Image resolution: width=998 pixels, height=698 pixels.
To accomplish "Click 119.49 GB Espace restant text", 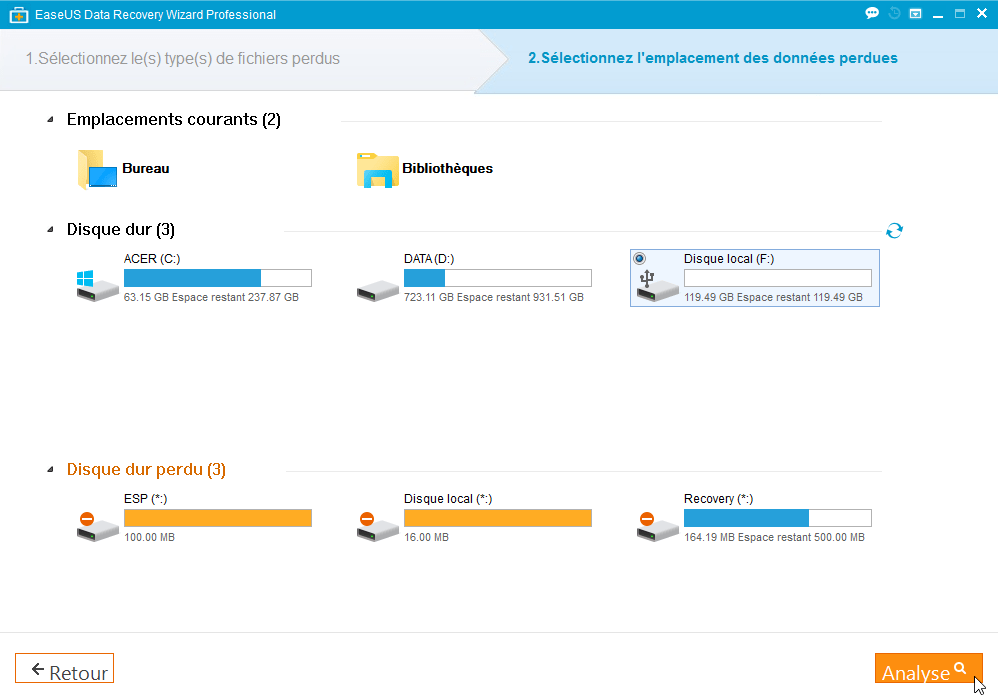I will (773, 297).
